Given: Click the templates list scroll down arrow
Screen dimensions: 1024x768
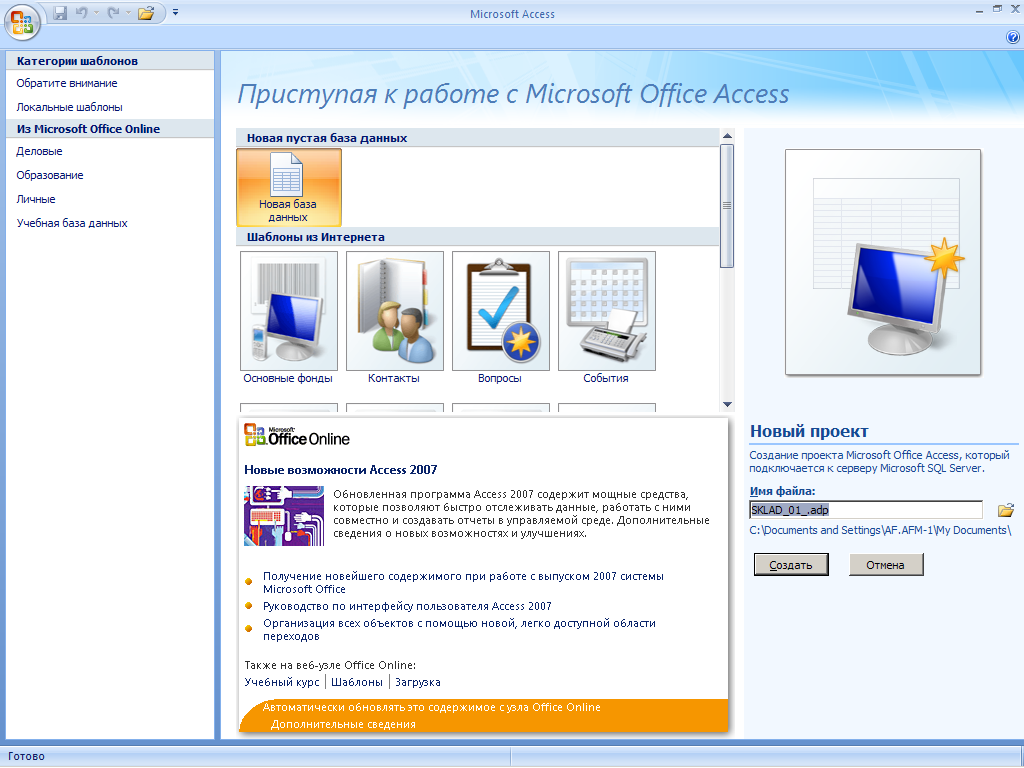Looking at the screenshot, I should 727,405.
